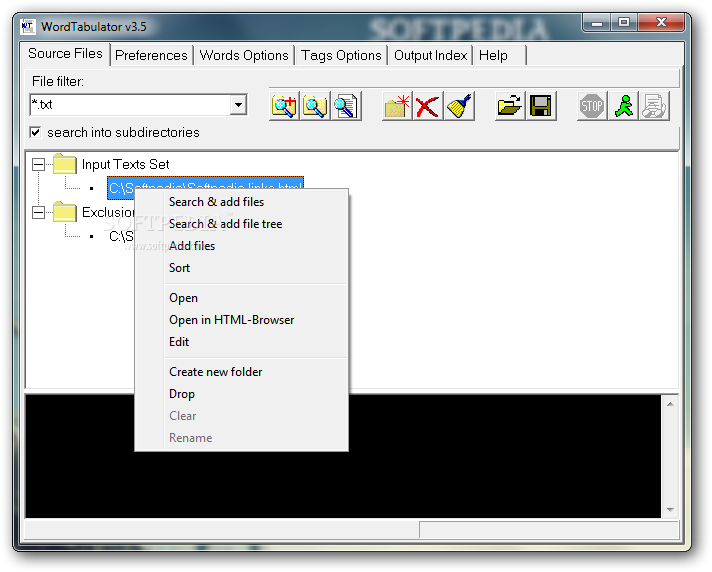Screen dimensions: 712x572
Task: Select the file under the Exclusion folder
Action: coord(121,237)
